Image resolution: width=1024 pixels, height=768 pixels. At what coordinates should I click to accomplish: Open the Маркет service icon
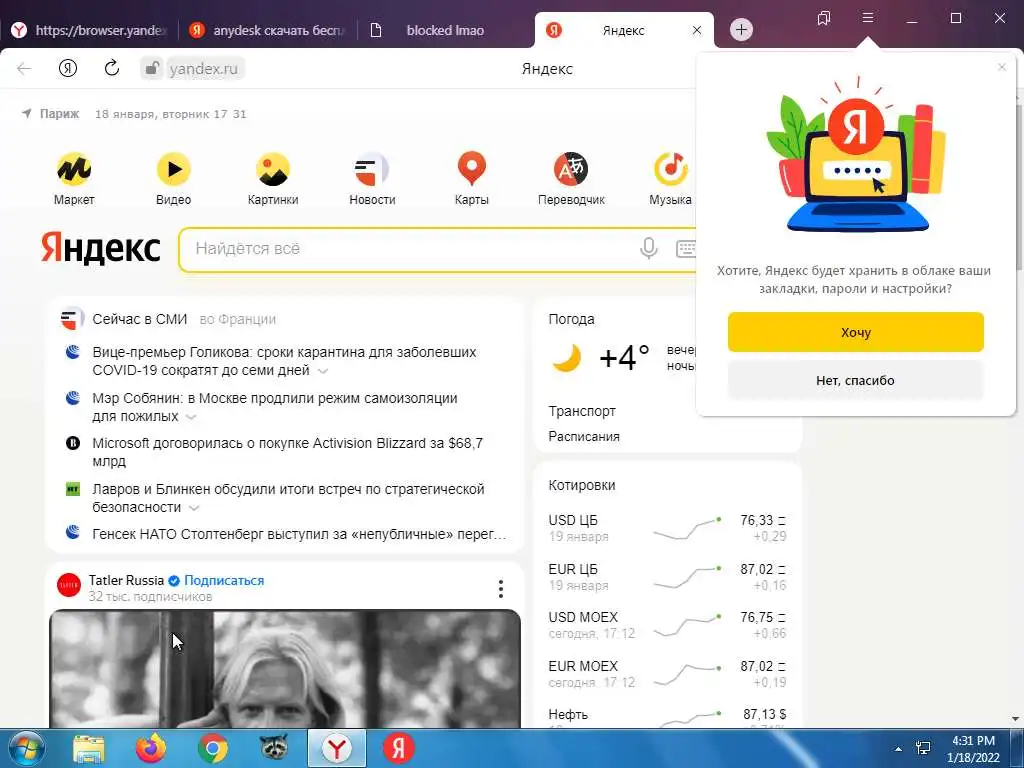pos(74,170)
